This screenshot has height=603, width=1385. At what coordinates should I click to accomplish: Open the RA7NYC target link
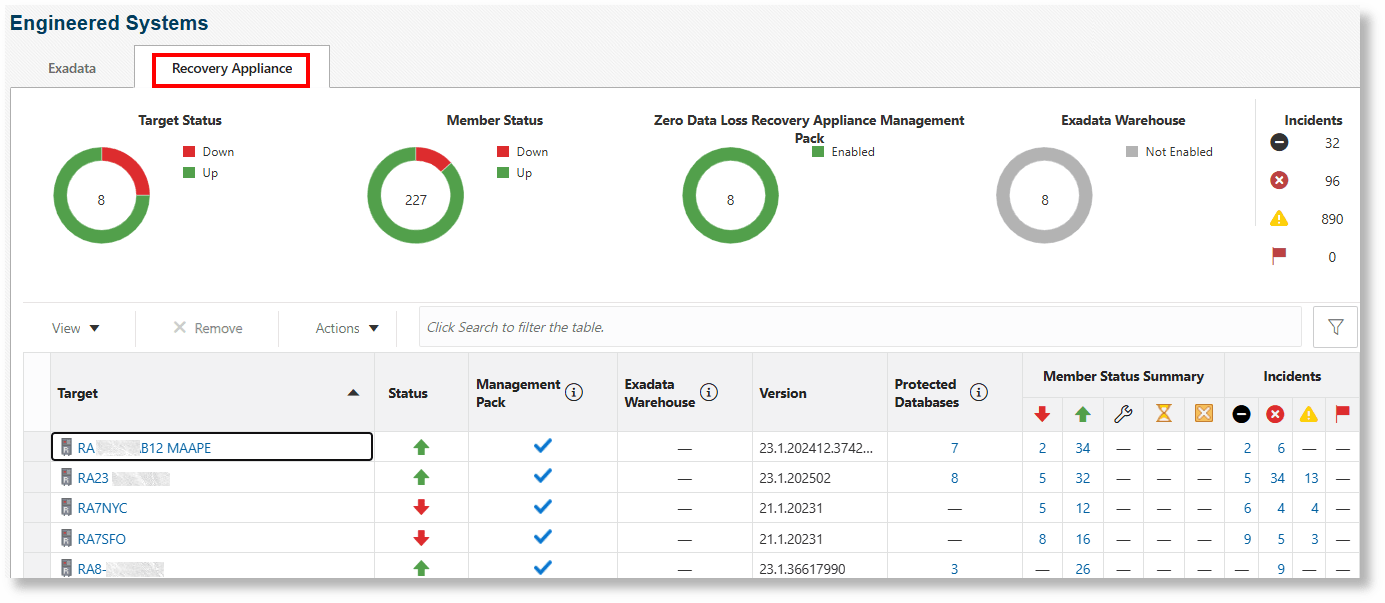tap(102, 508)
